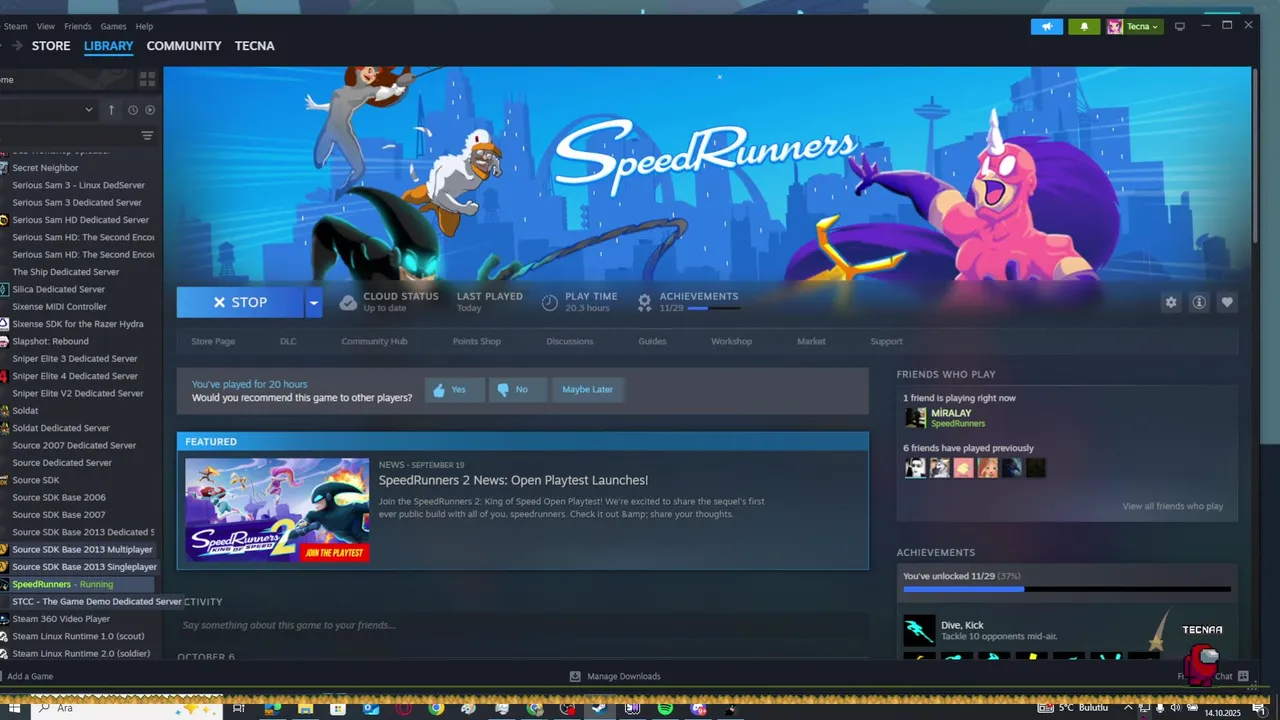The image size is (1280, 720).
Task: Open the Friends menu
Action: pos(77,26)
